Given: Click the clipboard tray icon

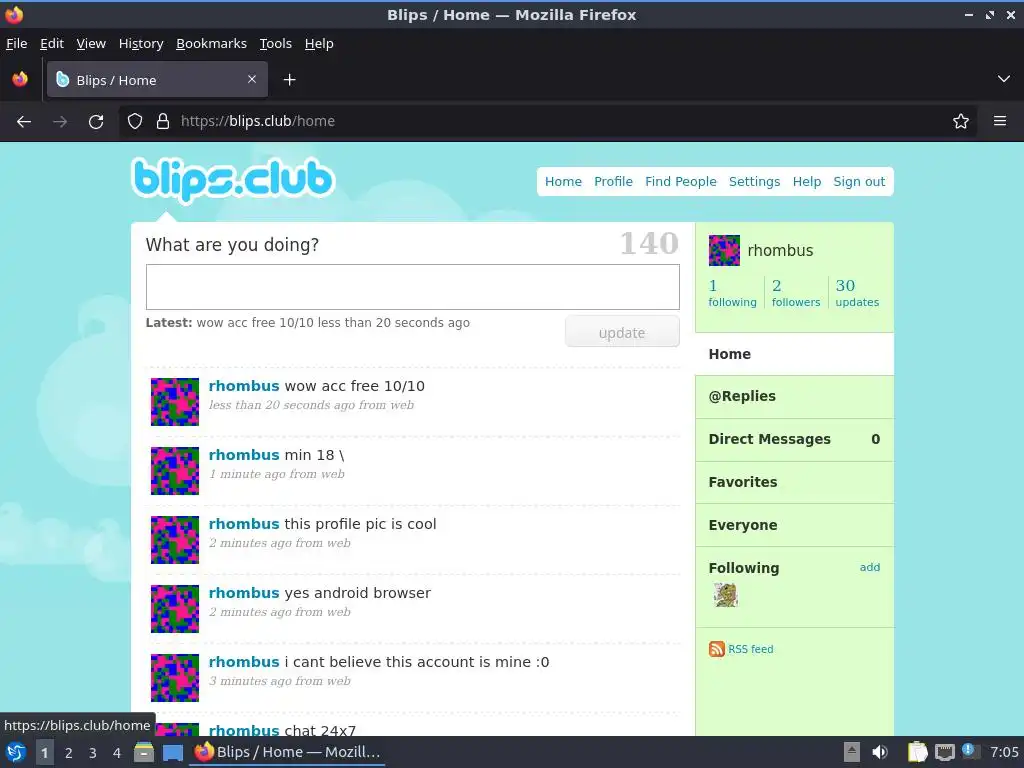Looking at the screenshot, I should [x=917, y=752].
